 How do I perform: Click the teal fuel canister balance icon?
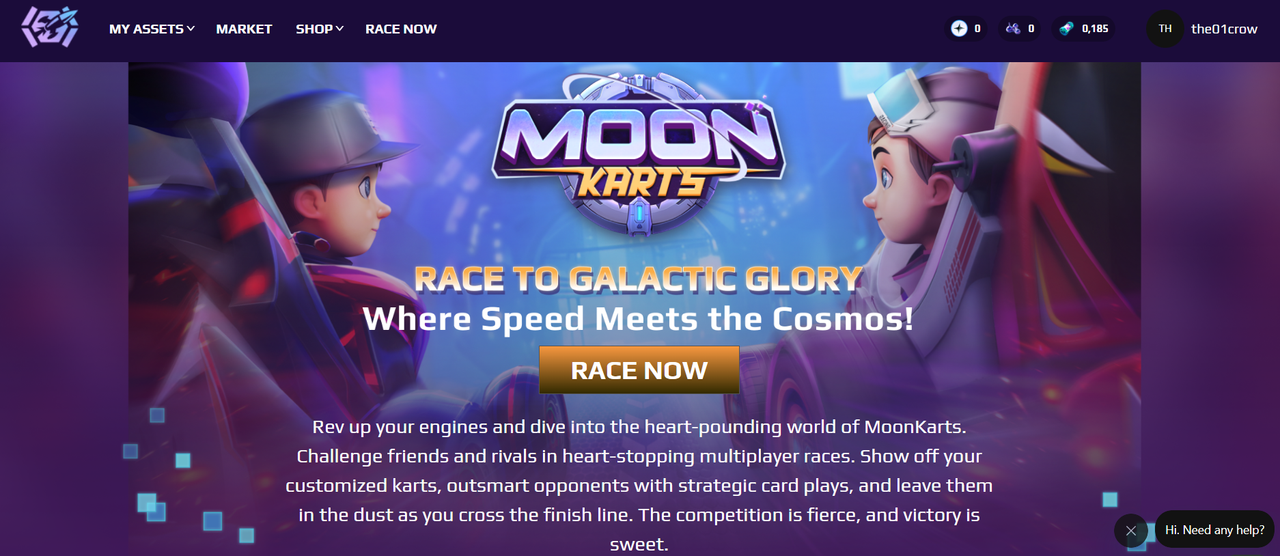pos(1067,29)
